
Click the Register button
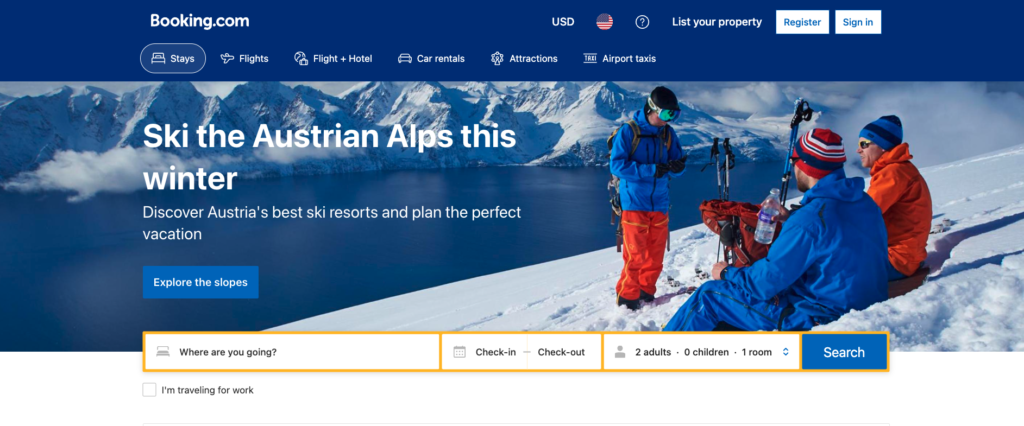(x=802, y=22)
